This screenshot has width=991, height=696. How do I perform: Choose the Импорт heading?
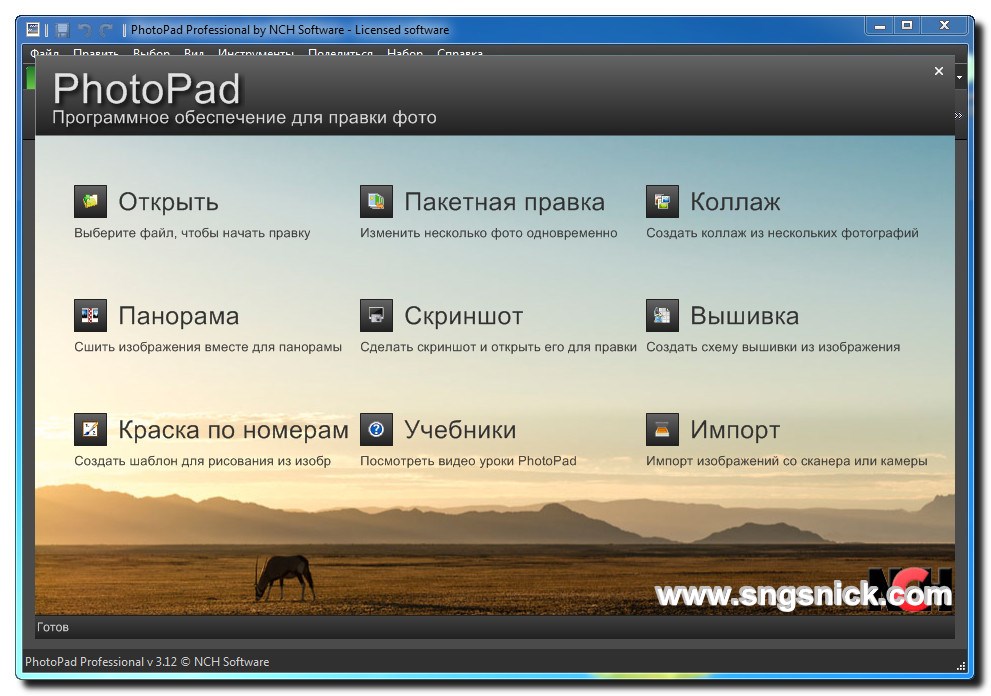tap(735, 430)
